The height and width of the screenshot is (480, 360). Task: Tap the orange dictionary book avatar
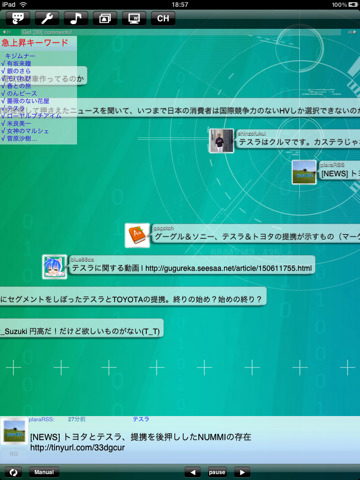[x=137, y=235]
